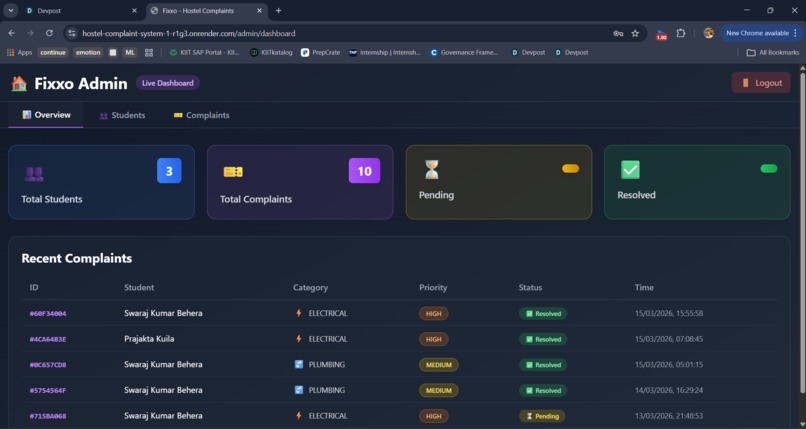Click complaint ID #0C657CD8
The width and height of the screenshot is (806, 429).
[48, 365]
